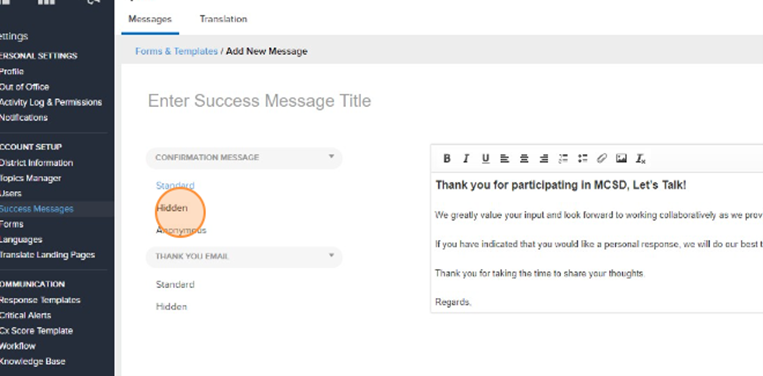This screenshot has width=763, height=376.
Task: Insert bulleted list in editor
Action: 582,158
